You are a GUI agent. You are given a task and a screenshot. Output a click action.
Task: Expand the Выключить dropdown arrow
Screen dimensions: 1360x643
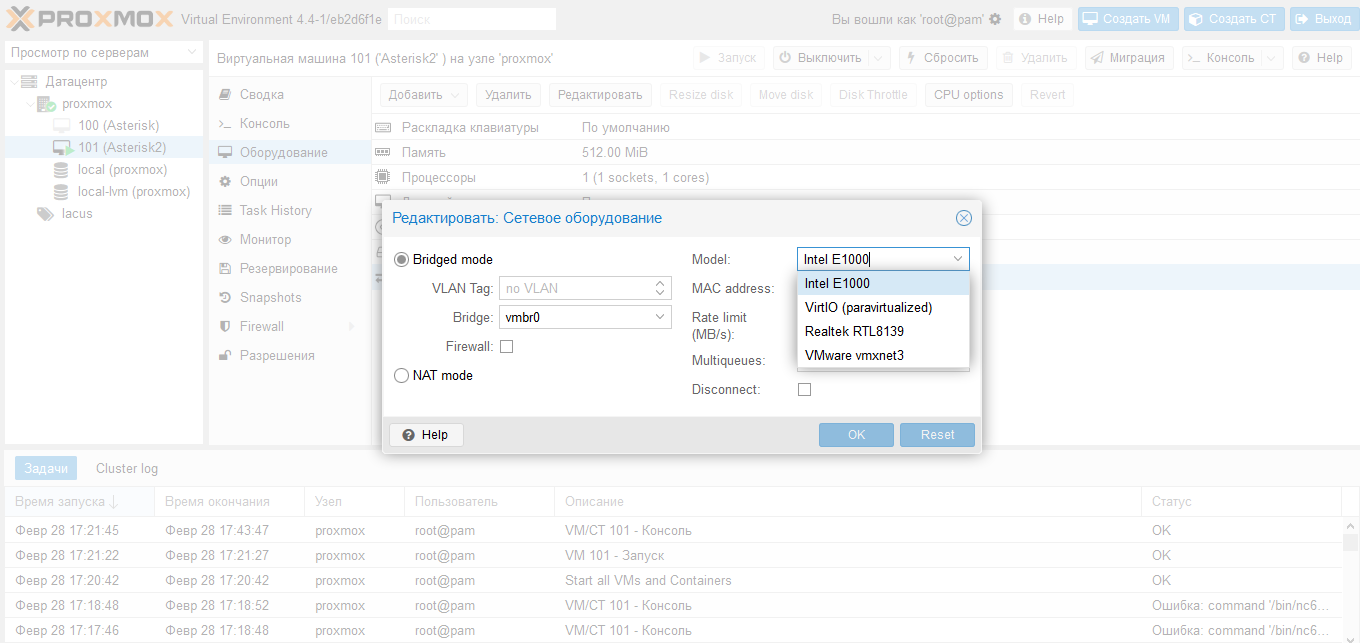coord(879,58)
